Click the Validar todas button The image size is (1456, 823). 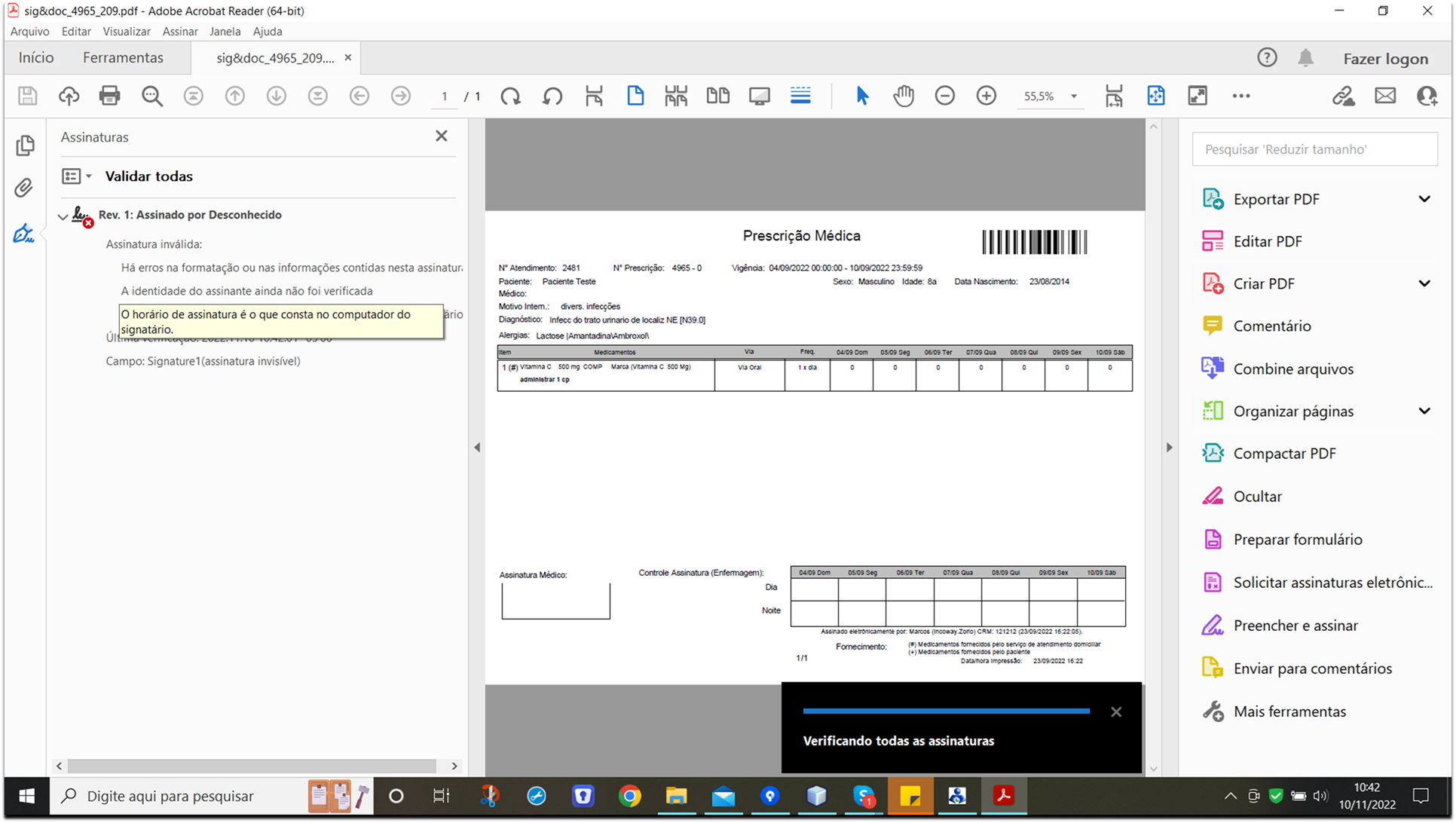coord(148,176)
